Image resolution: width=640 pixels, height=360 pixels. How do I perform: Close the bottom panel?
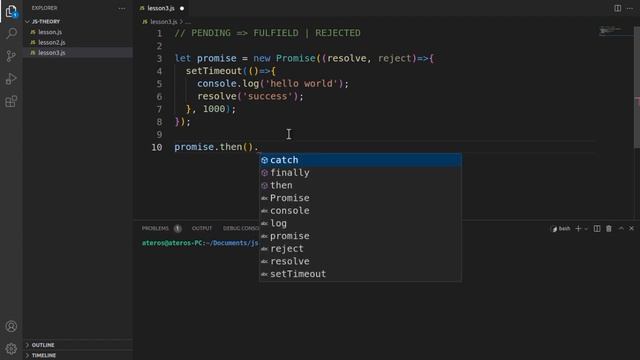point(631,229)
